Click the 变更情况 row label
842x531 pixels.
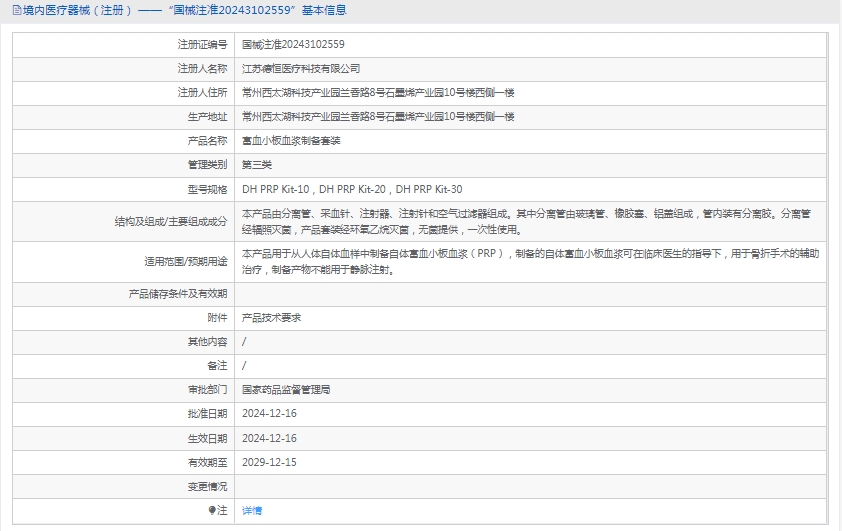[207, 486]
